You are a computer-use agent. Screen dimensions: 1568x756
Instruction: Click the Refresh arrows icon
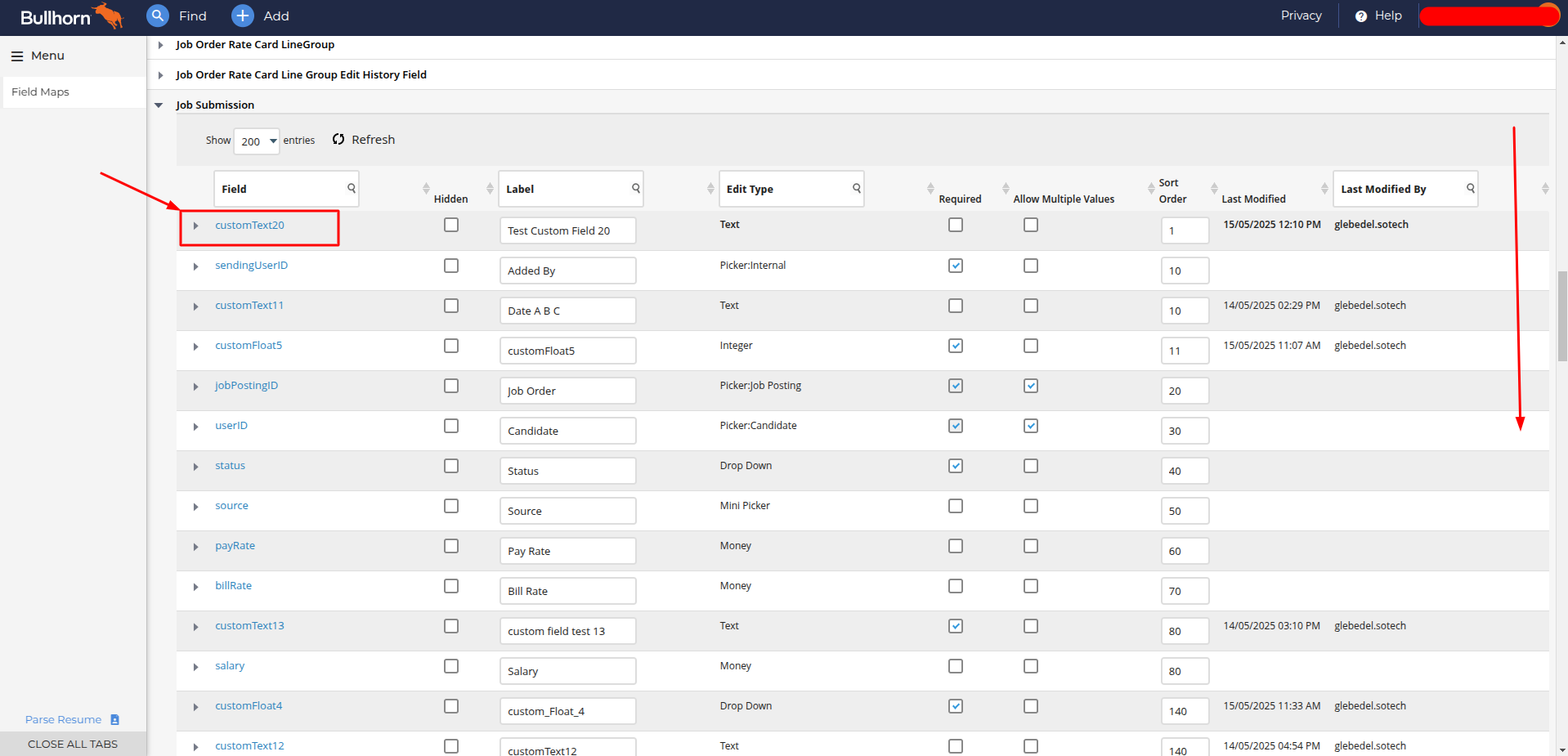point(338,140)
